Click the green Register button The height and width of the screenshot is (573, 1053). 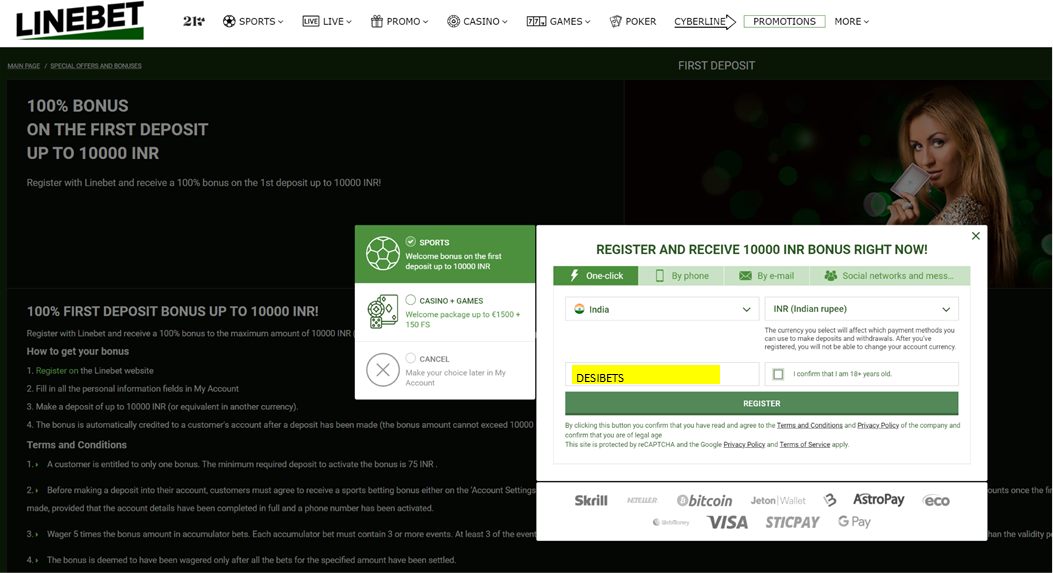(x=762, y=404)
